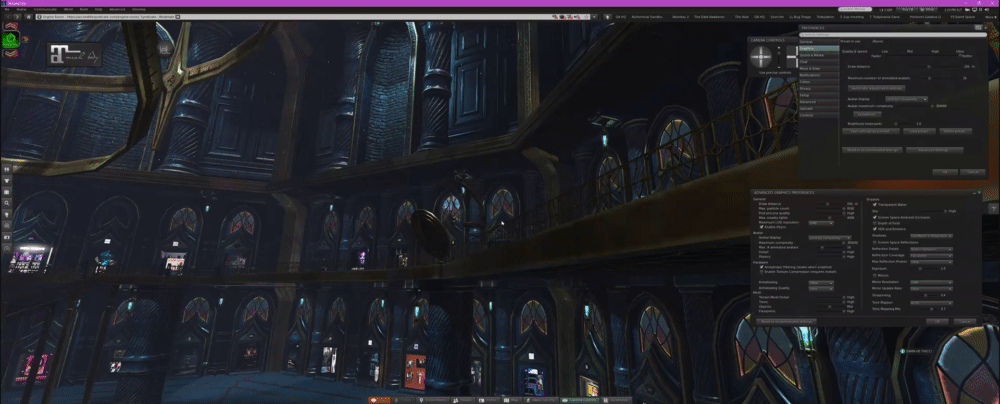Image resolution: width=1000 pixels, height=404 pixels.
Task: Click Cancel in Preferences window
Action: point(973,172)
